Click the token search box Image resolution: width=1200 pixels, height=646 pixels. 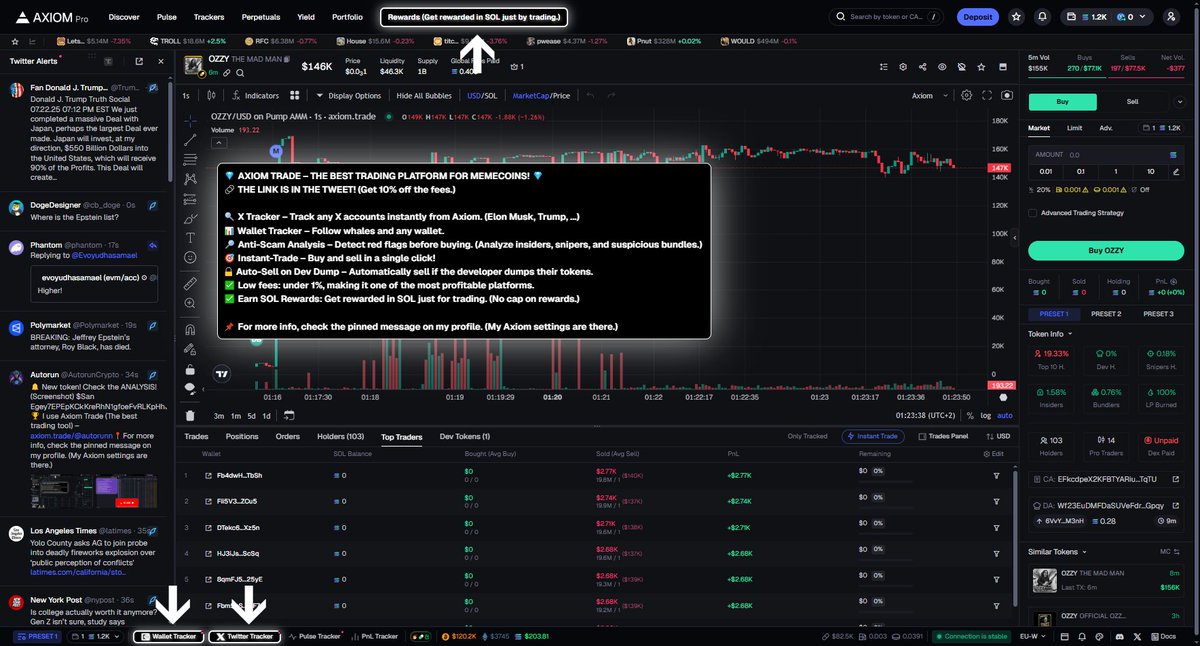click(x=885, y=17)
